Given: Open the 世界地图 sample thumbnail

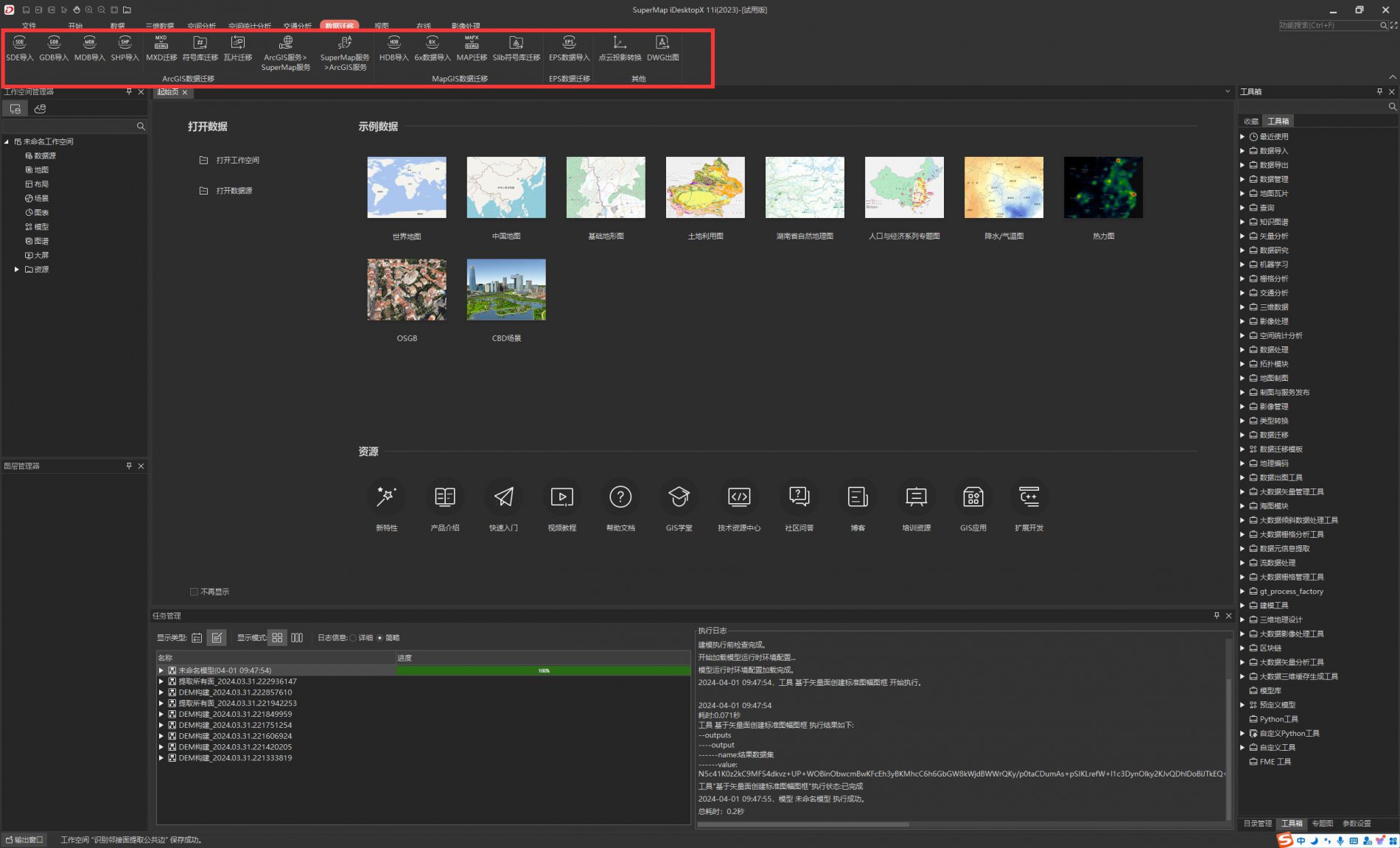Looking at the screenshot, I should point(407,187).
